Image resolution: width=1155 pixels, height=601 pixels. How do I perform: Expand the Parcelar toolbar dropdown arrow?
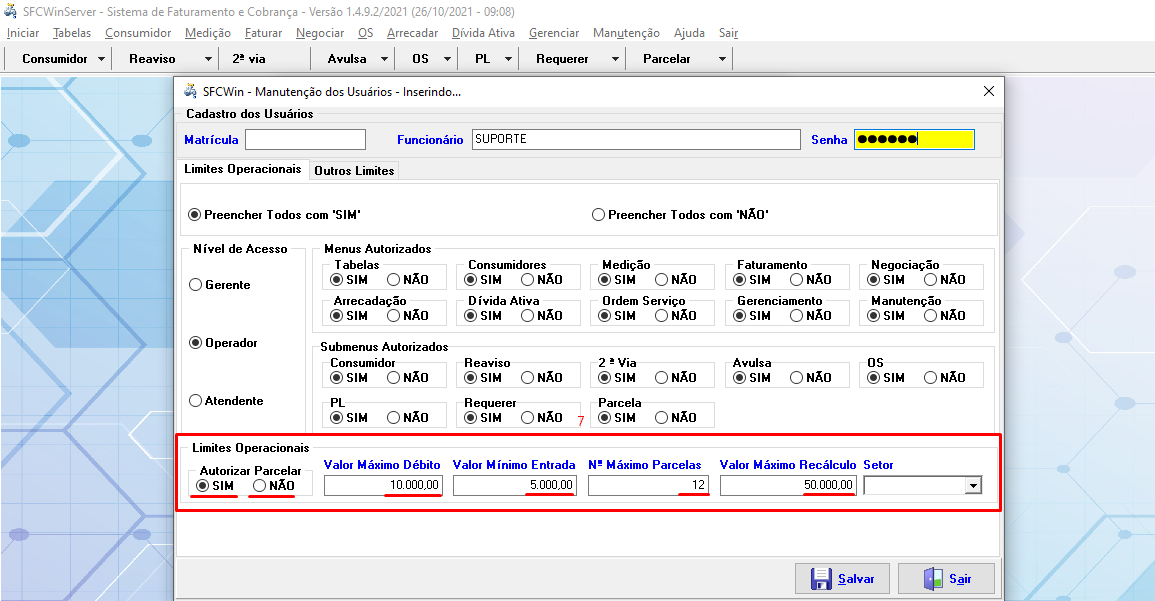point(722,59)
